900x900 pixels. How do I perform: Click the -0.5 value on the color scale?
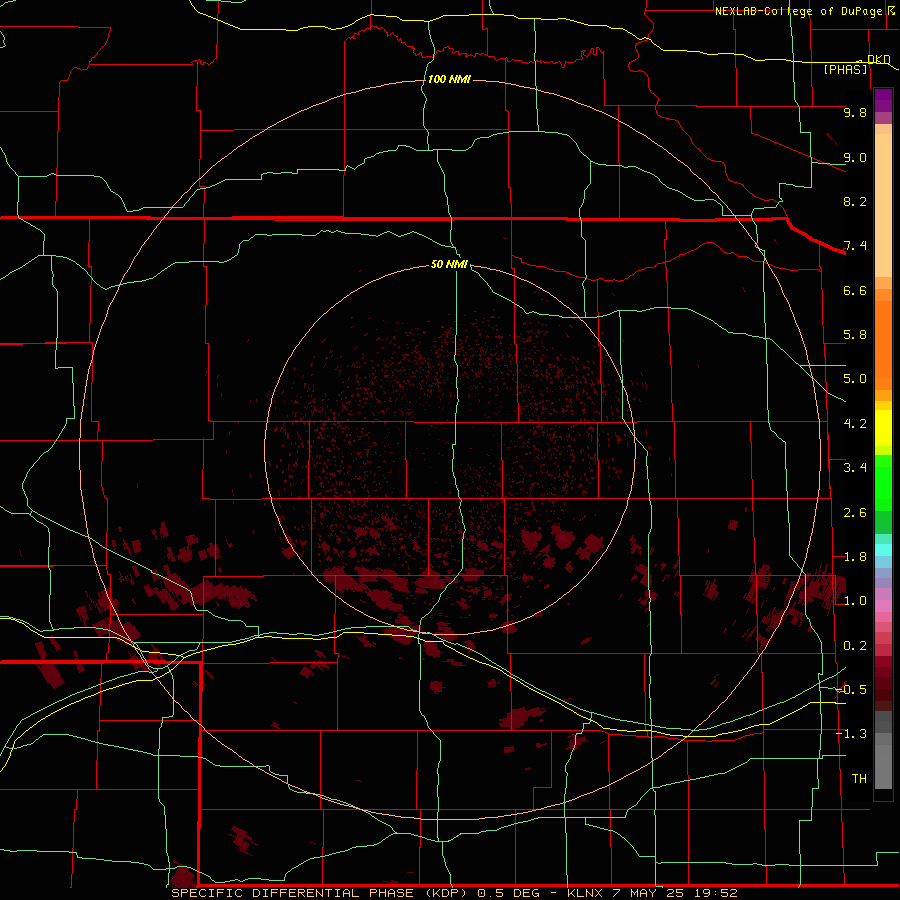tap(852, 690)
